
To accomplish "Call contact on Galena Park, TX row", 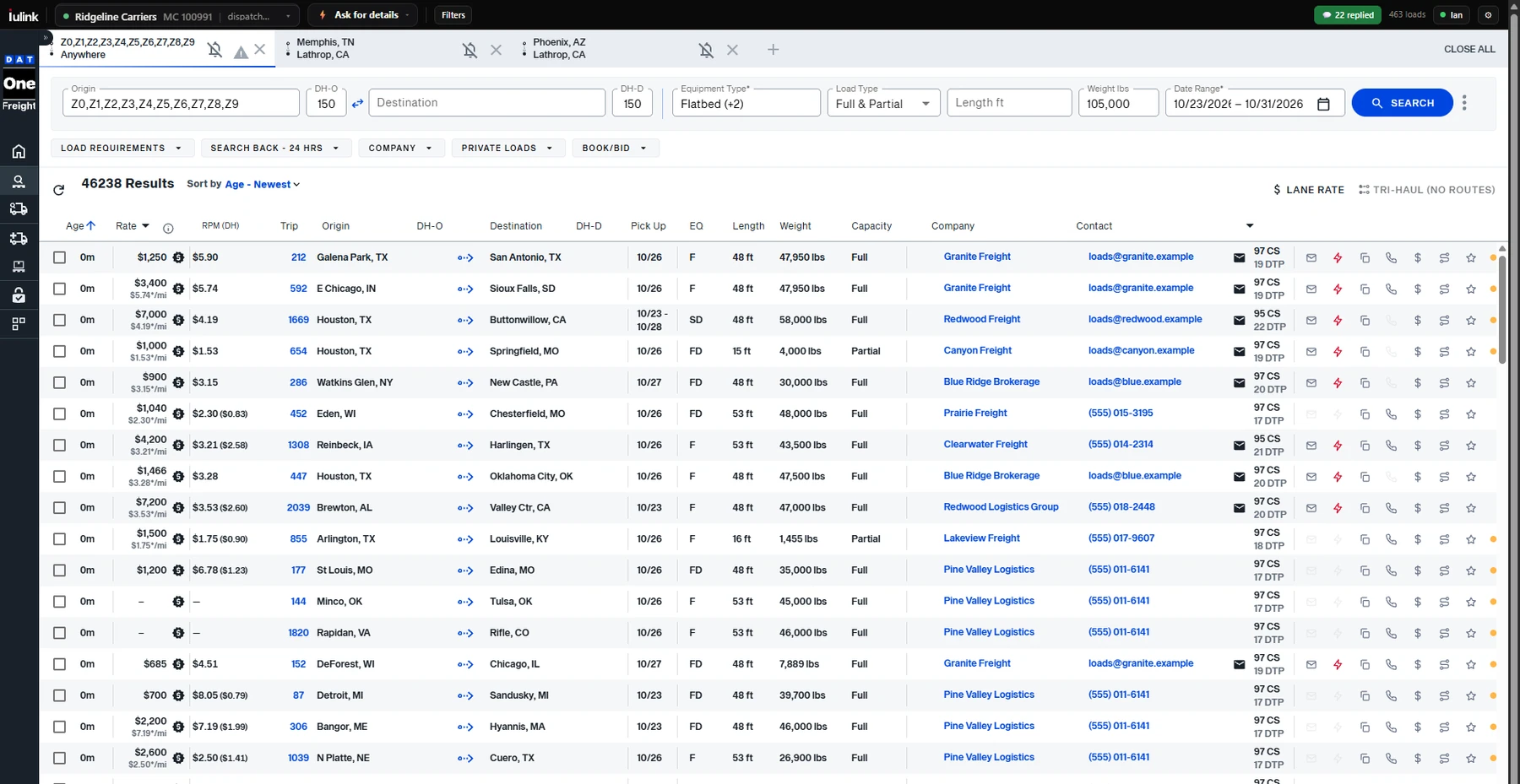I will click(1391, 258).
